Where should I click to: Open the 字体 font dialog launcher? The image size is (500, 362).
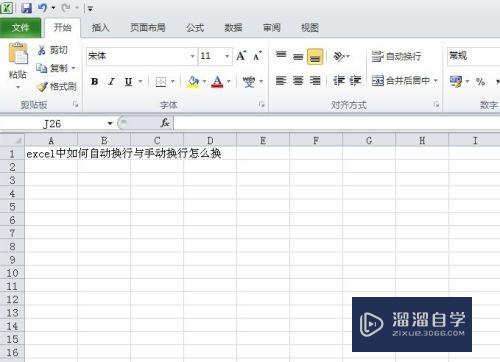coord(262,105)
